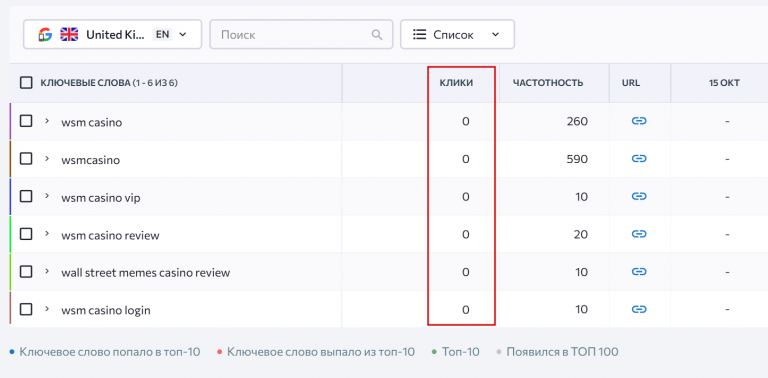Expand wall street memes casino review row

[47, 272]
